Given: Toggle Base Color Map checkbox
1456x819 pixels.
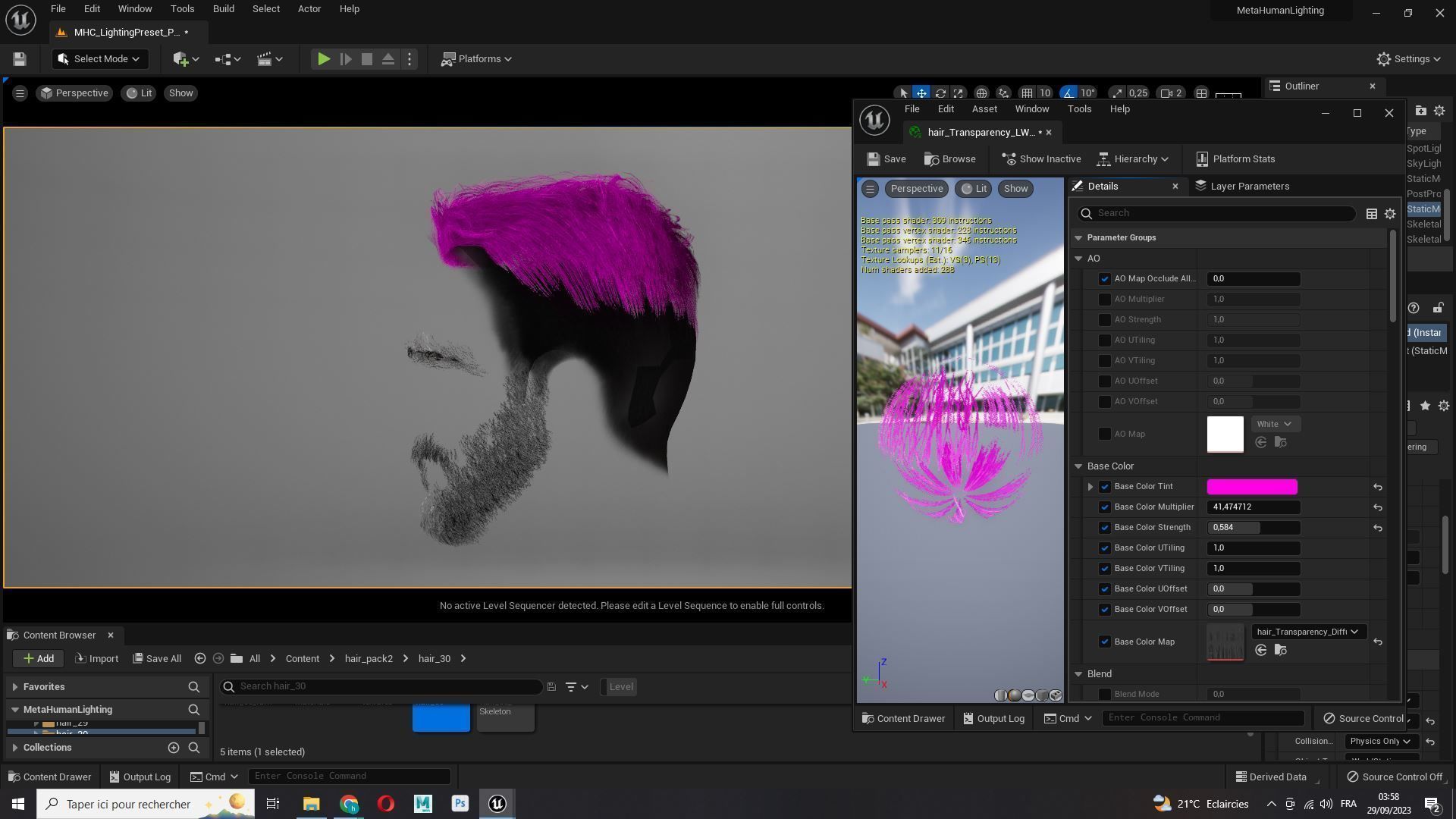Looking at the screenshot, I should click(1105, 642).
